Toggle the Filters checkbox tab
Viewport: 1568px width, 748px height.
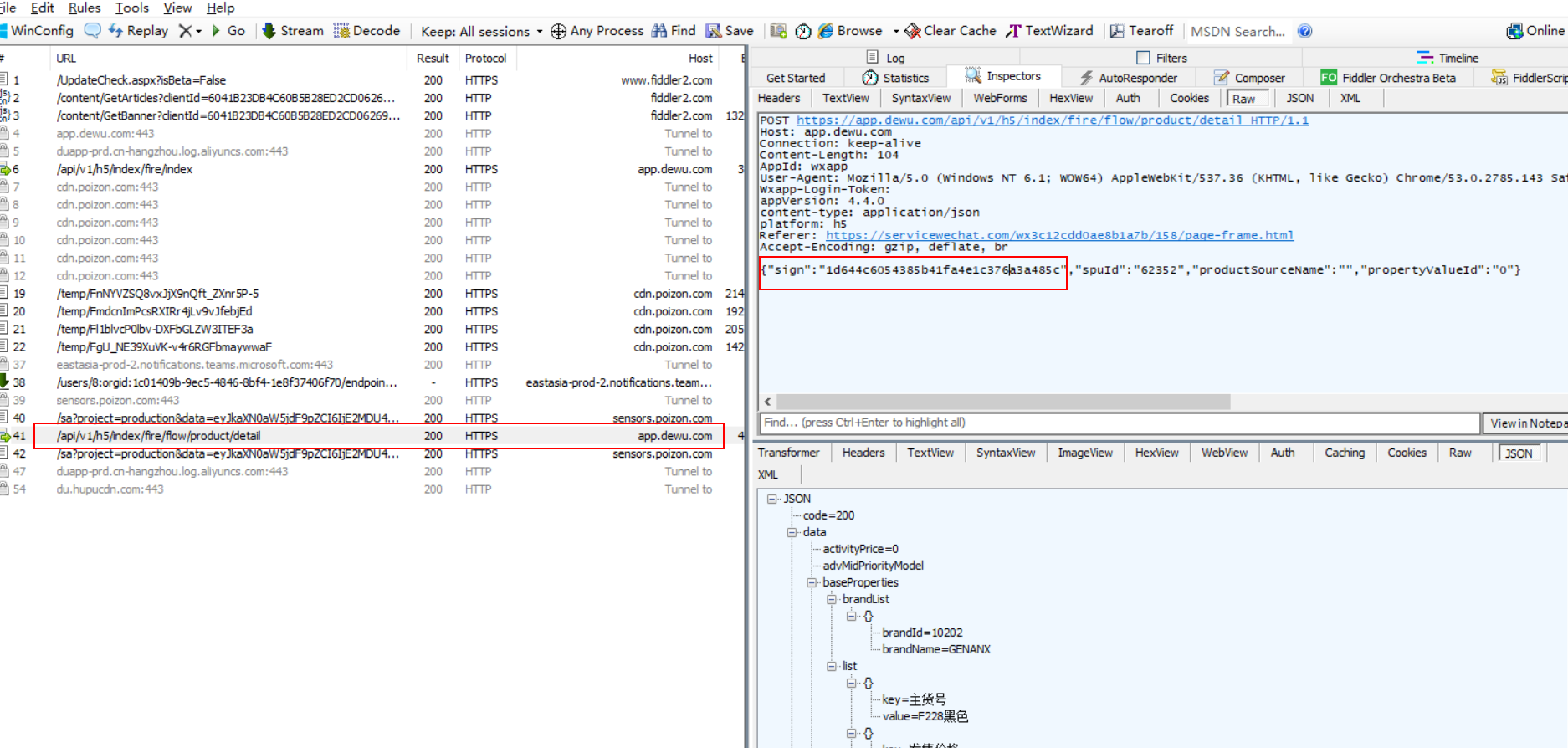1161,58
